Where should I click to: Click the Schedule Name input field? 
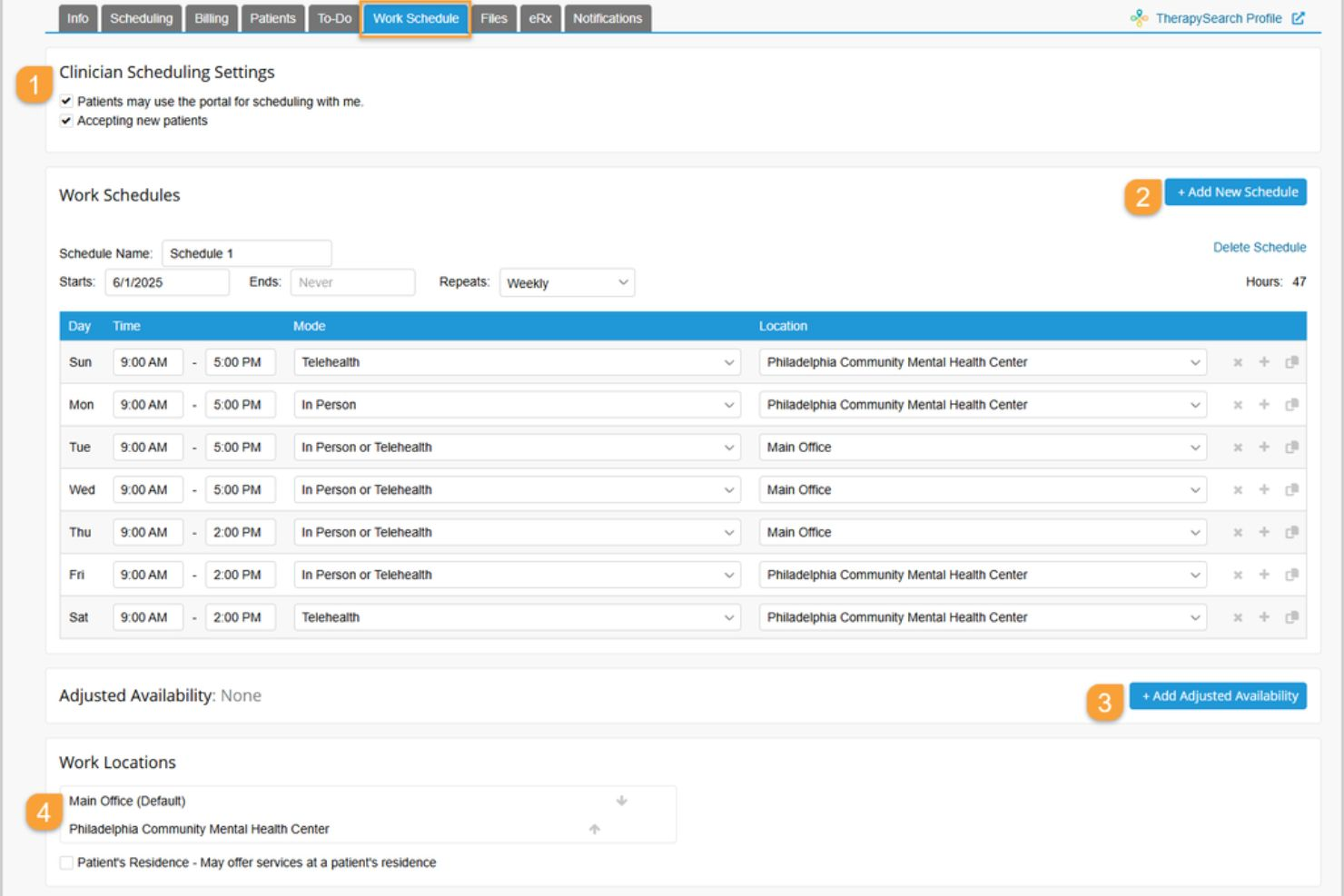247,253
